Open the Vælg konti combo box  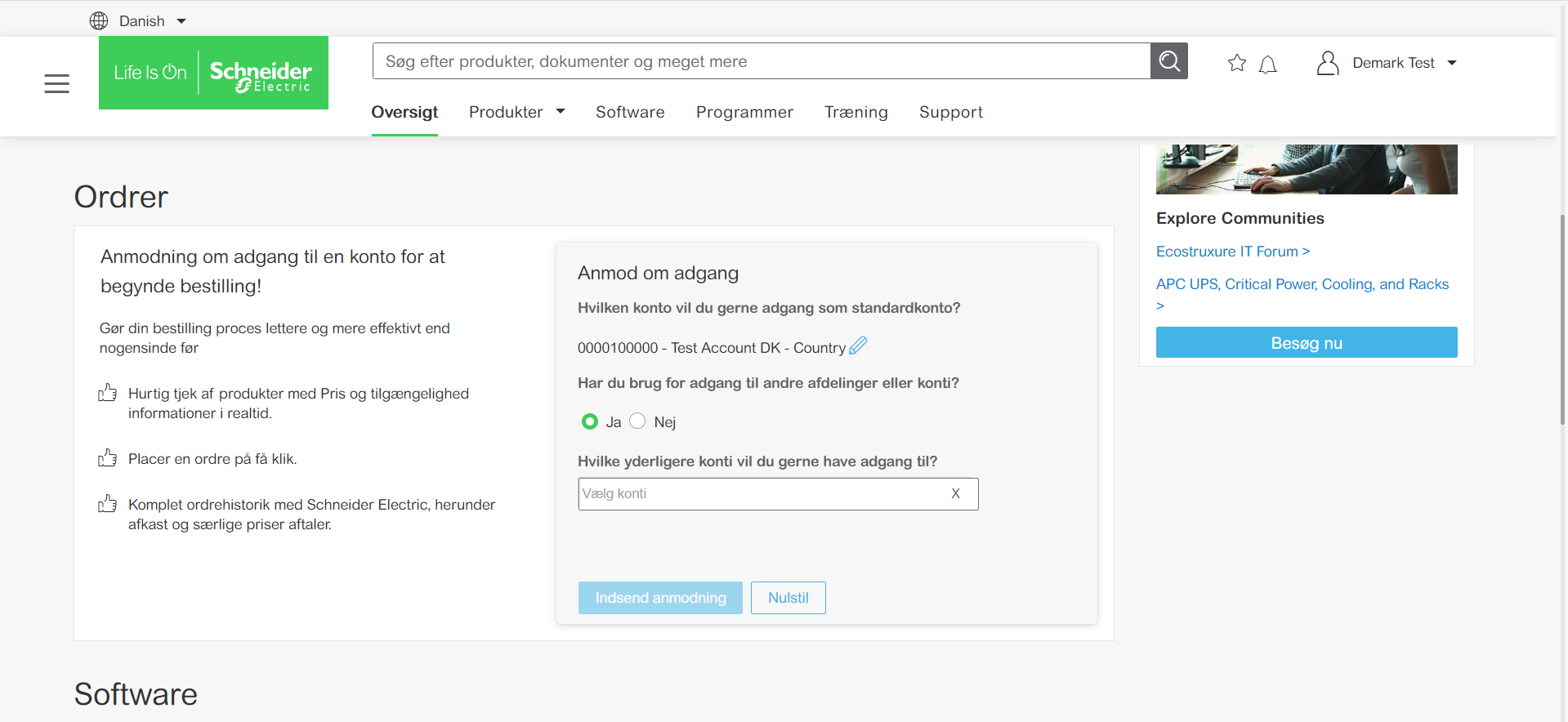[778, 494]
